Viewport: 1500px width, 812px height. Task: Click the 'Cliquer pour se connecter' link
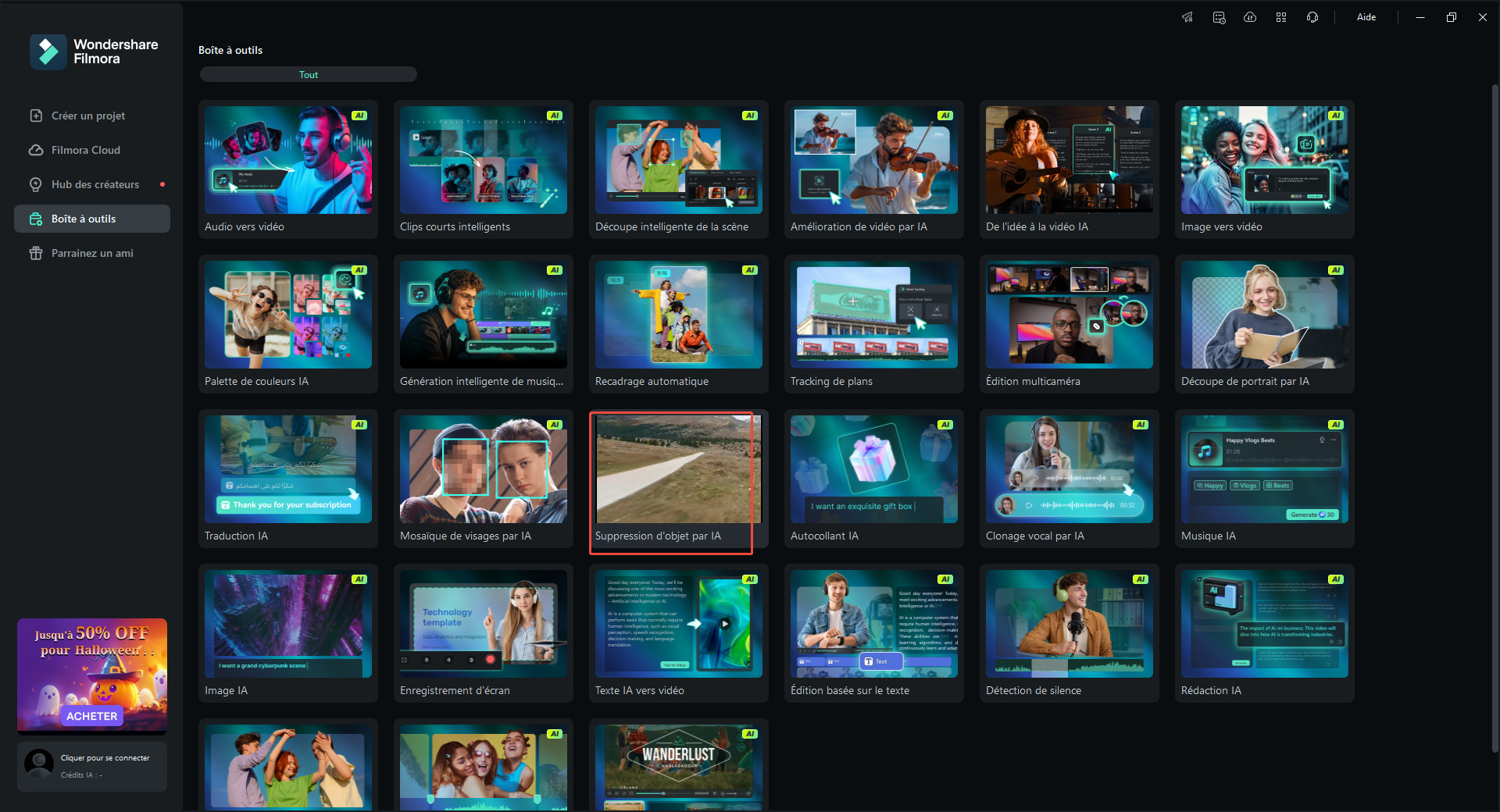pyautogui.click(x=105, y=758)
